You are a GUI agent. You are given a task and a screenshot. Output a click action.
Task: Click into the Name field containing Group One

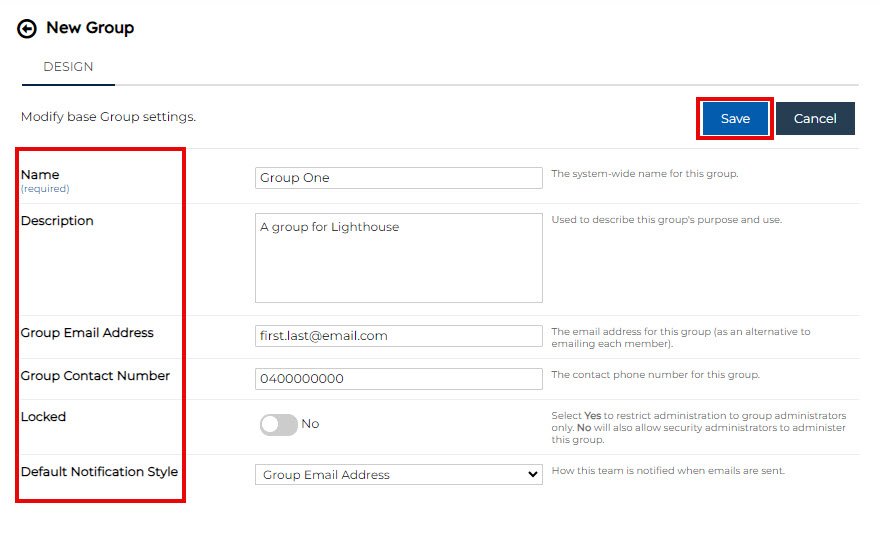tap(398, 178)
